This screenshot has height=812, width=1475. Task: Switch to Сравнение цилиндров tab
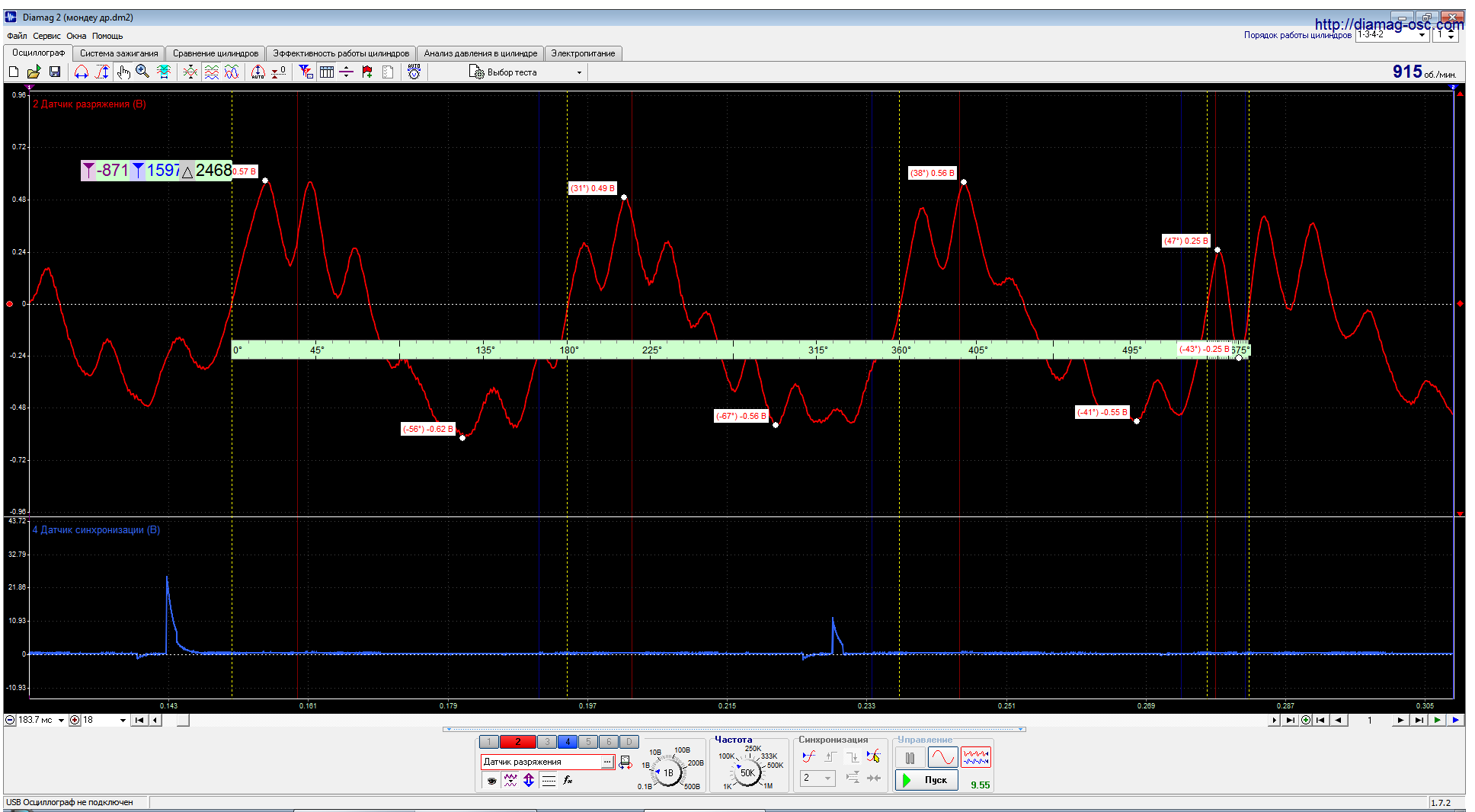(x=216, y=53)
